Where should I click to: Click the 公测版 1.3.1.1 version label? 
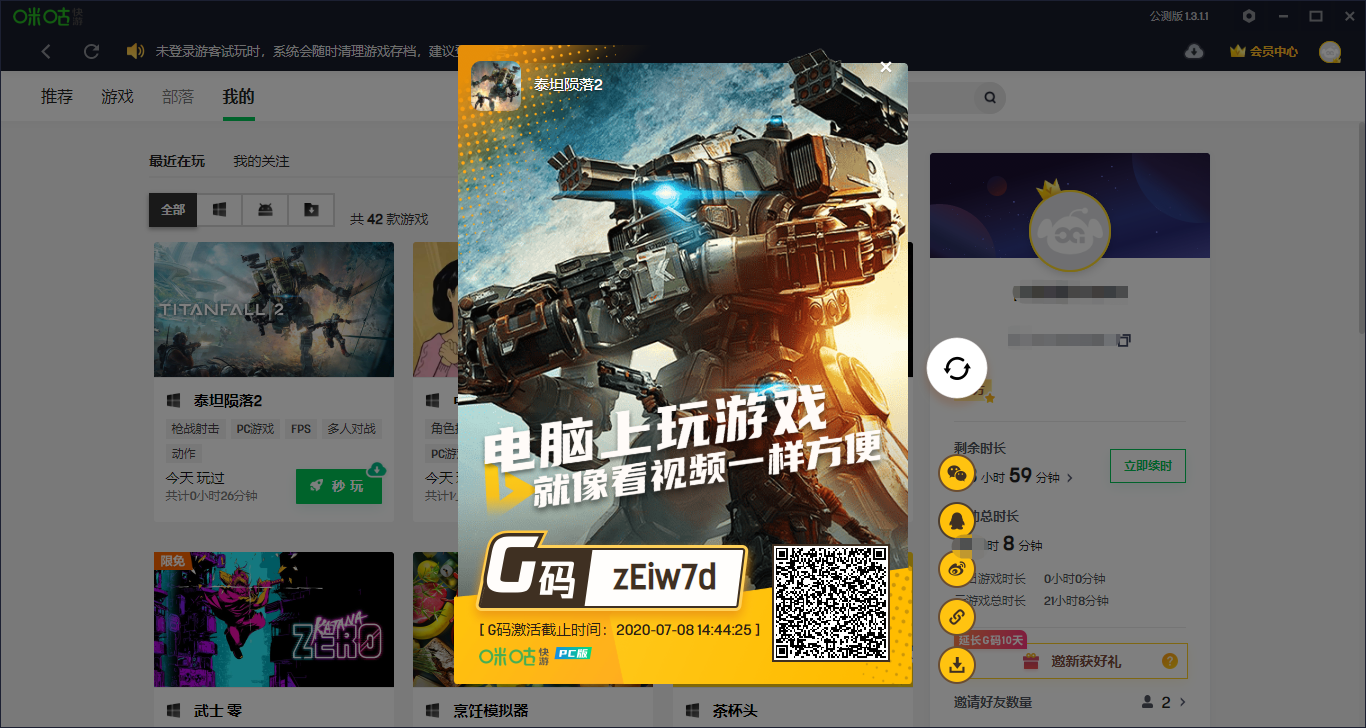[x=1179, y=16]
